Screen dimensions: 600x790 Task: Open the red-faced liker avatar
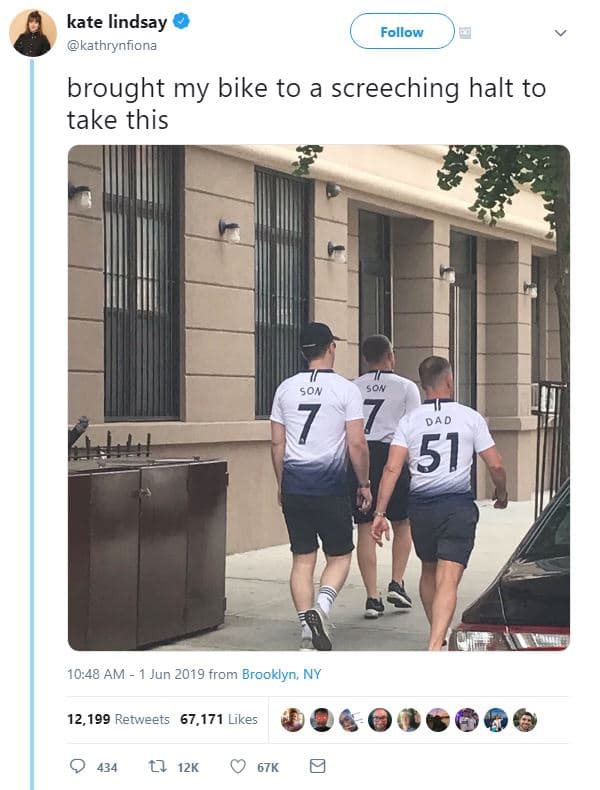point(321,719)
